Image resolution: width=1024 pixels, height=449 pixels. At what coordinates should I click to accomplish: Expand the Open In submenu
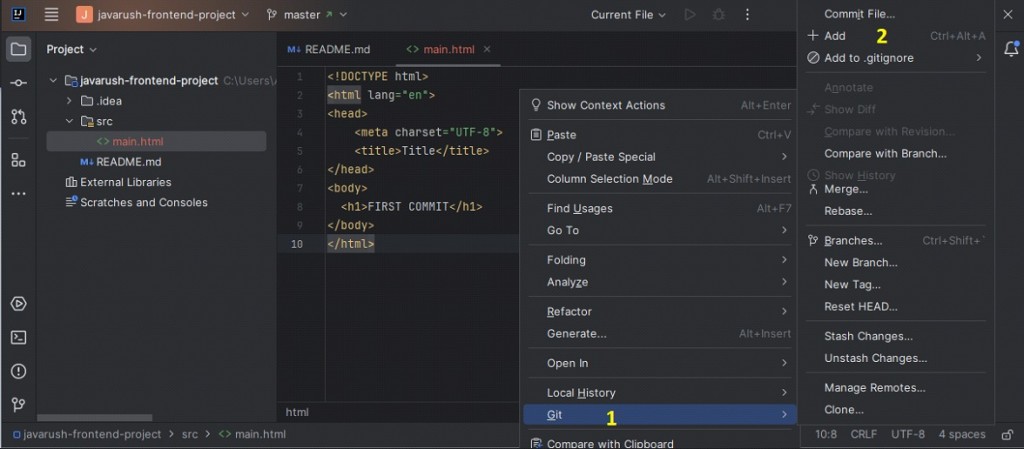(660, 363)
